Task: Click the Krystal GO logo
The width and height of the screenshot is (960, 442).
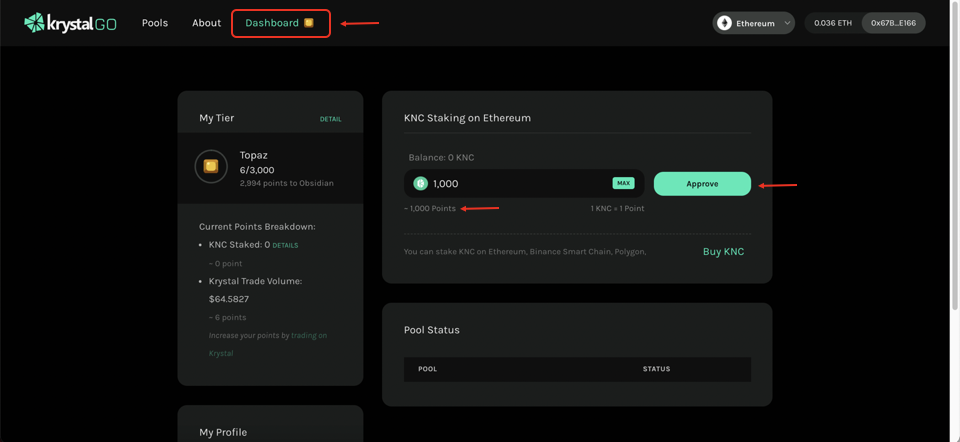Action: [70, 23]
